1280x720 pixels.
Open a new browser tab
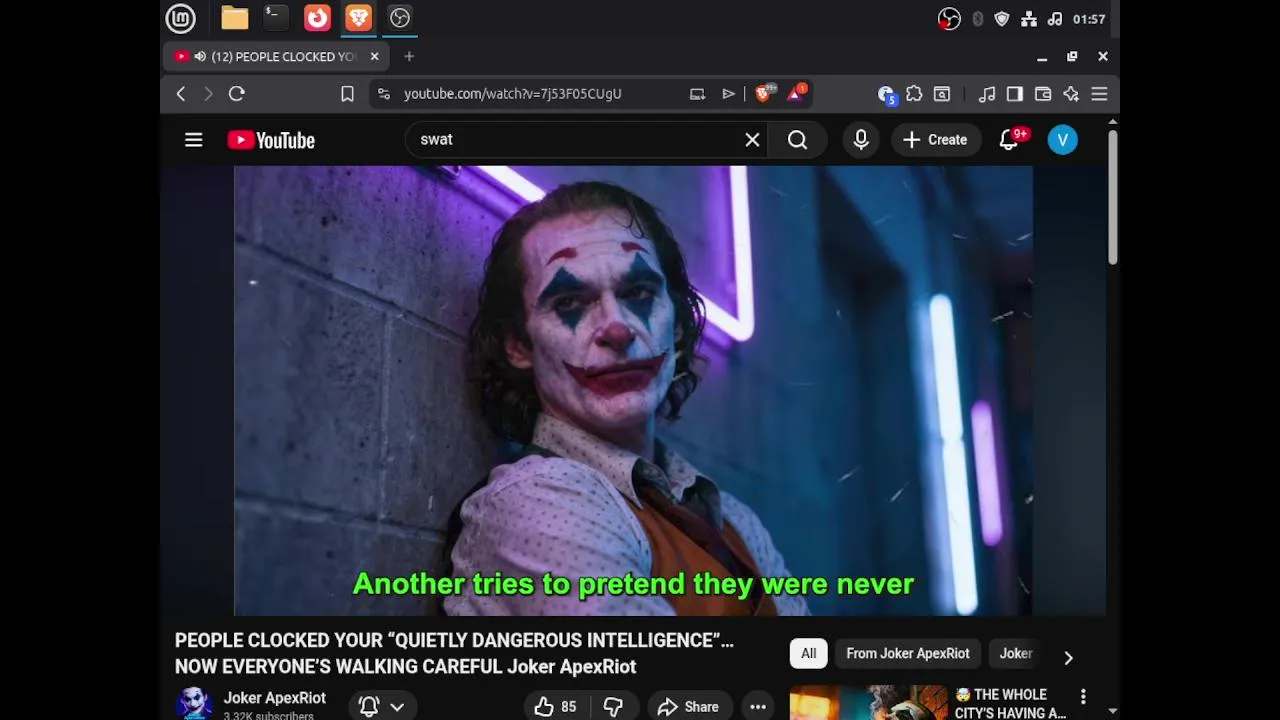[409, 57]
